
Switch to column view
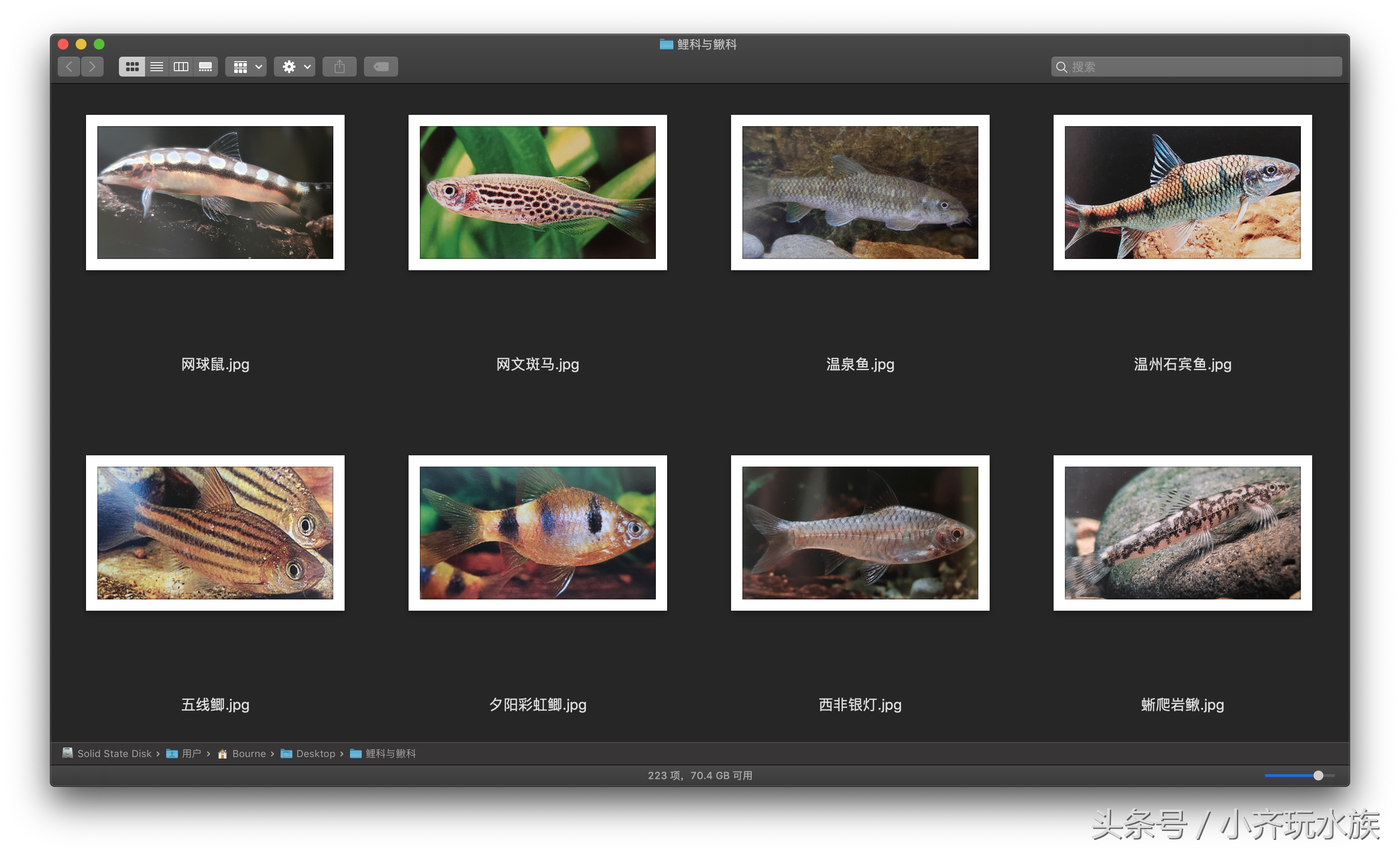pos(181,67)
